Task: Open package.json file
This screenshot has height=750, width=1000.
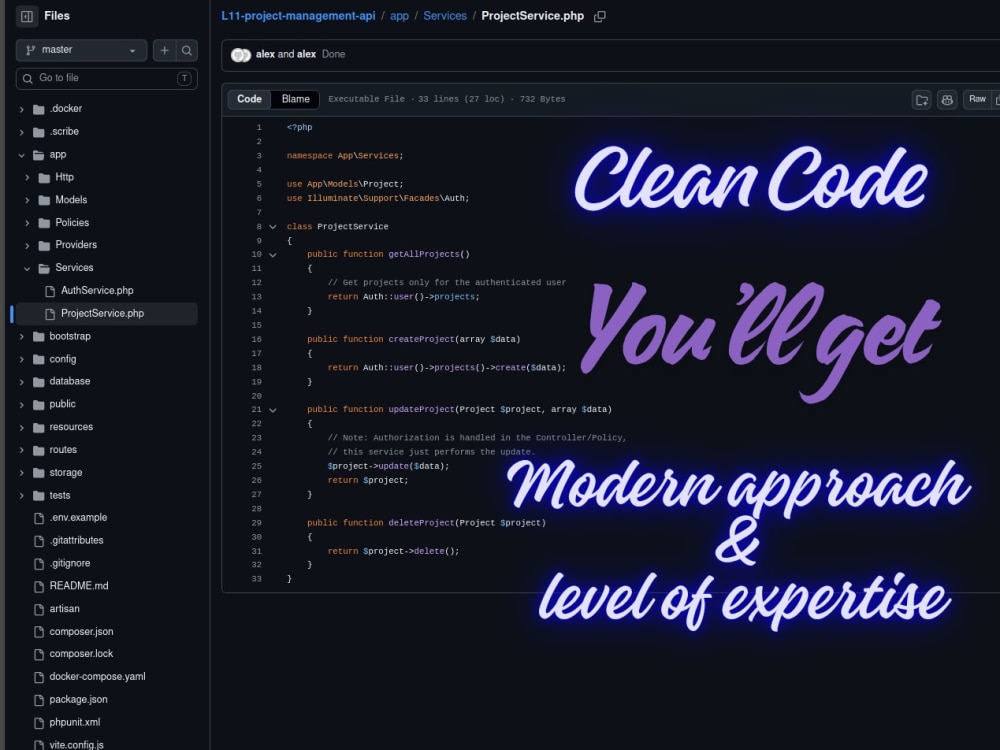Action: (78, 700)
